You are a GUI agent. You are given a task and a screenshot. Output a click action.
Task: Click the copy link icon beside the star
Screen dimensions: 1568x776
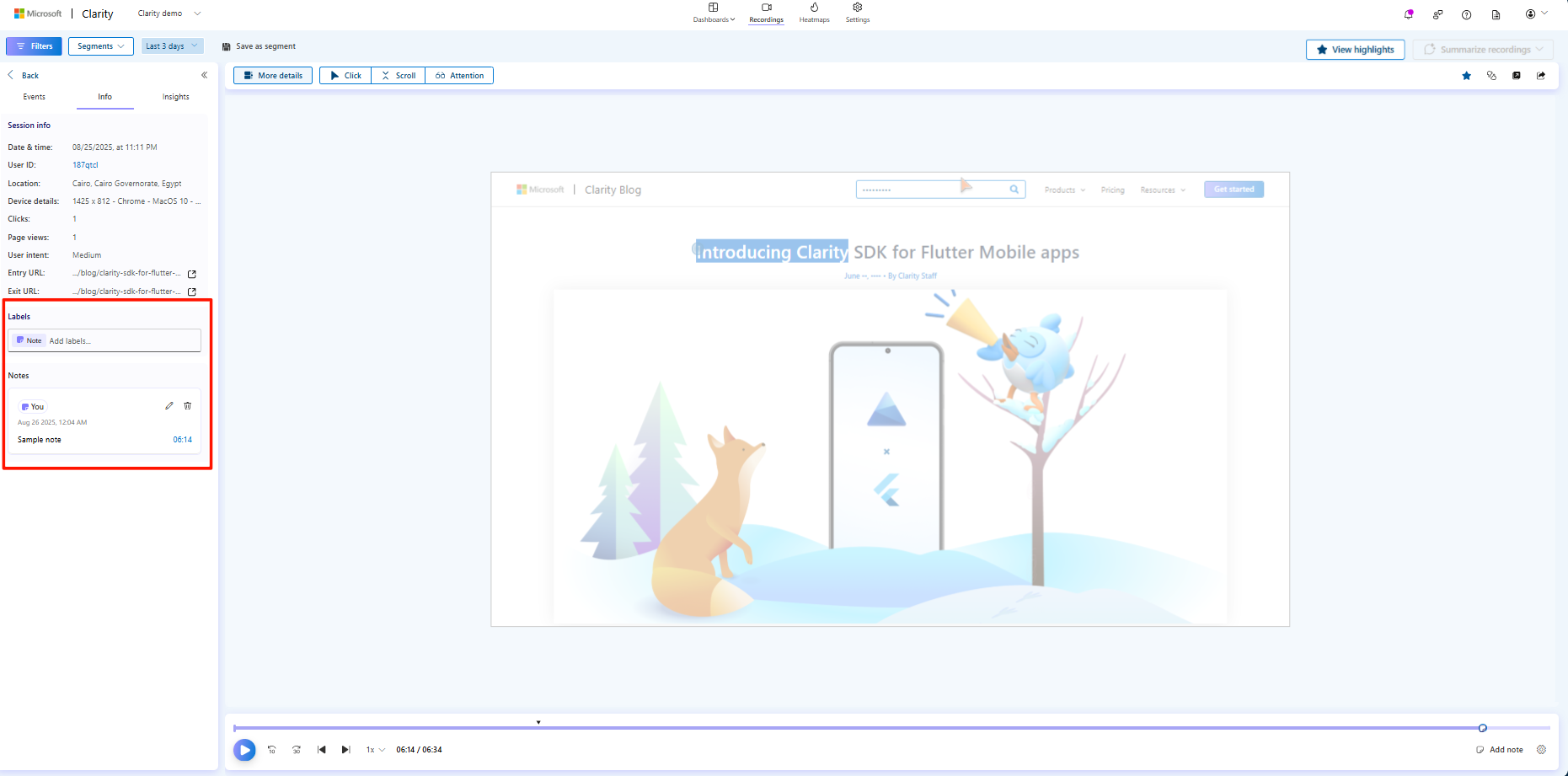coord(1491,76)
